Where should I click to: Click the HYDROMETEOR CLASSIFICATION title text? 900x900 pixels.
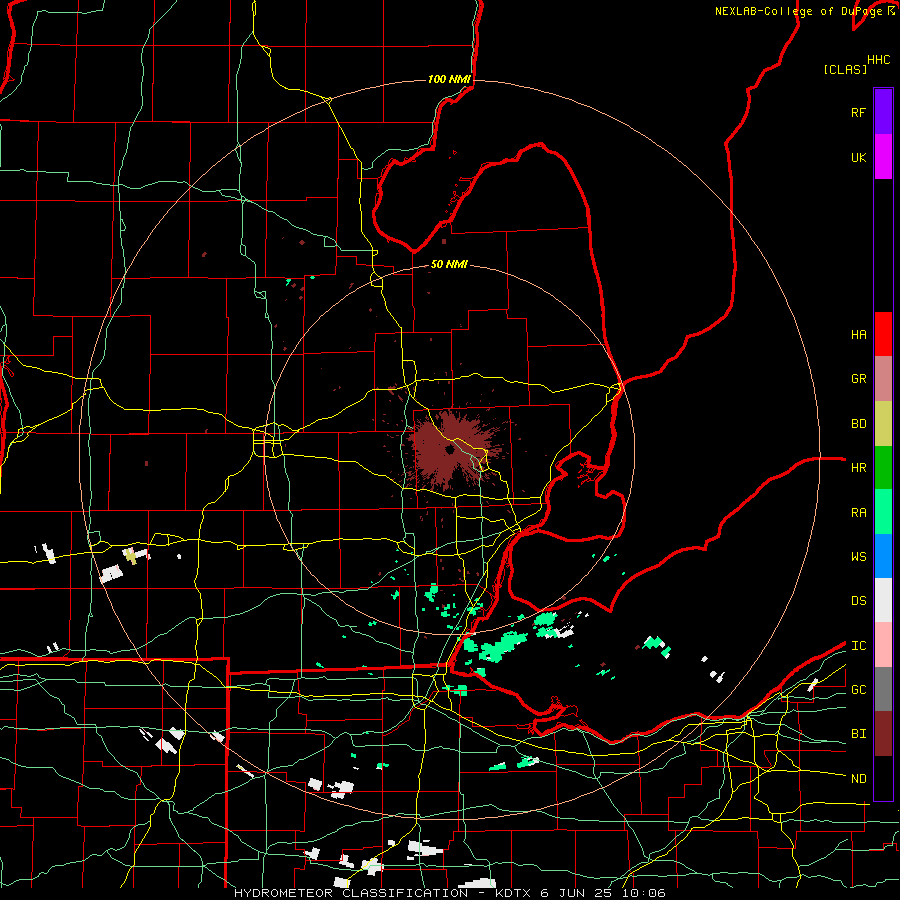[x=351, y=893]
